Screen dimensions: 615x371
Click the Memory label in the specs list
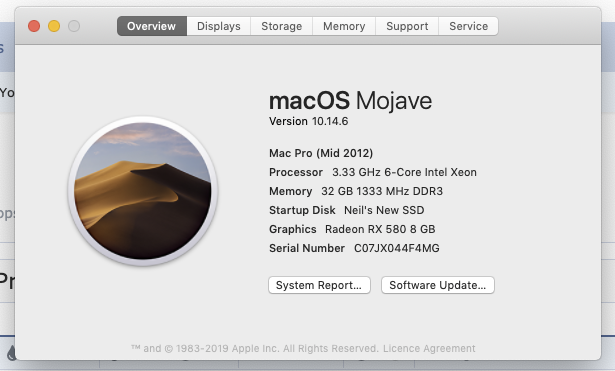coord(290,191)
